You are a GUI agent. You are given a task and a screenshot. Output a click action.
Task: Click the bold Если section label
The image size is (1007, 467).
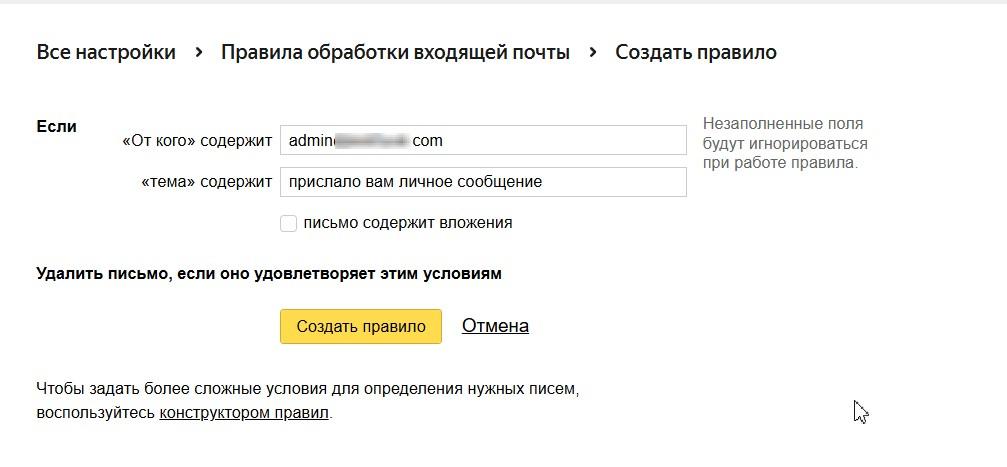tap(56, 127)
